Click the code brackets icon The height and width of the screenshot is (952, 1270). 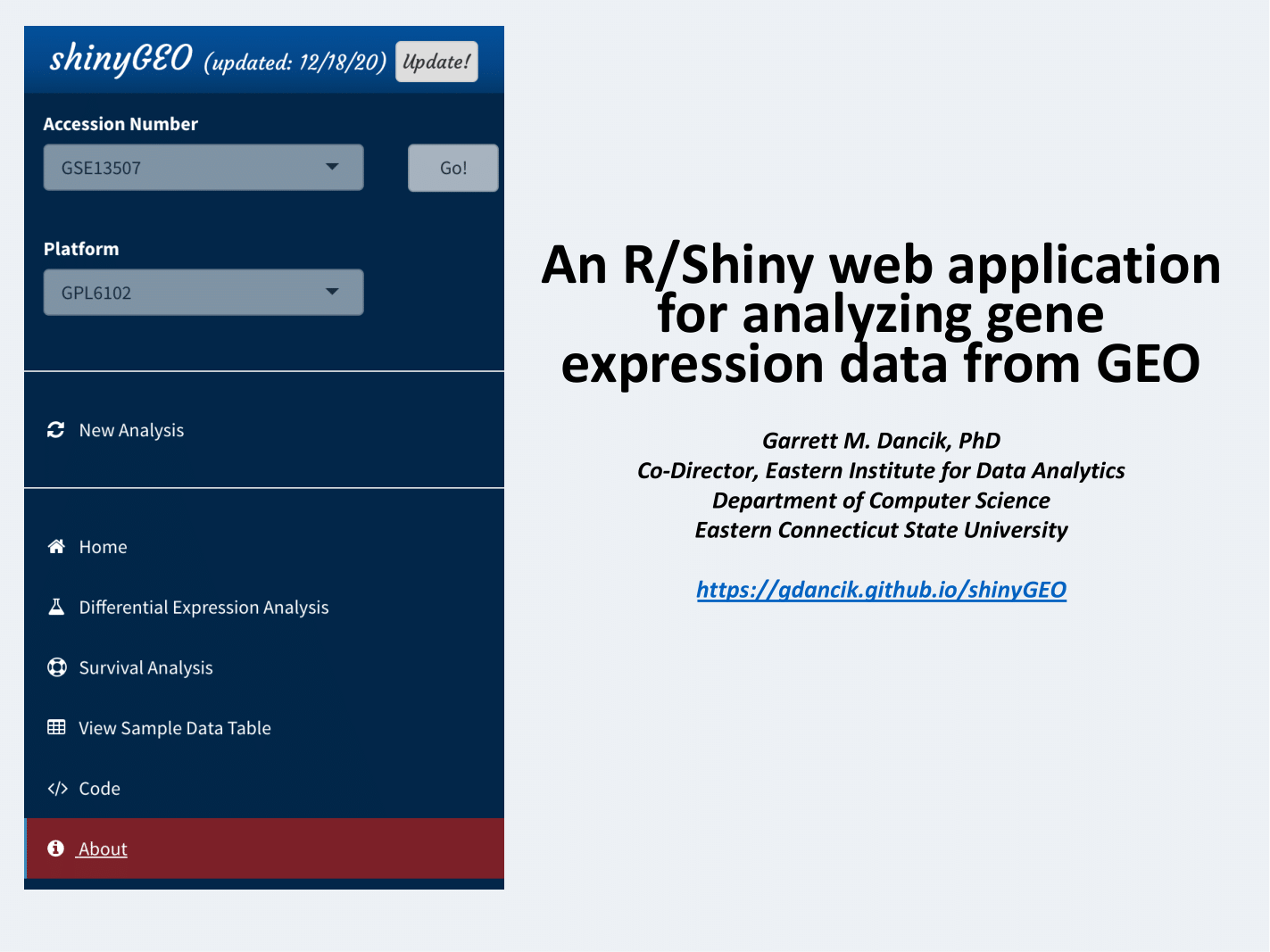click(57, 789)
